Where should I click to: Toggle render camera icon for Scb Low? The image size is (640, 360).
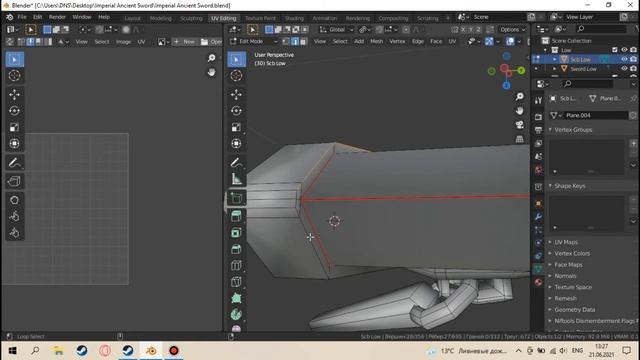(x=633, y=59)
